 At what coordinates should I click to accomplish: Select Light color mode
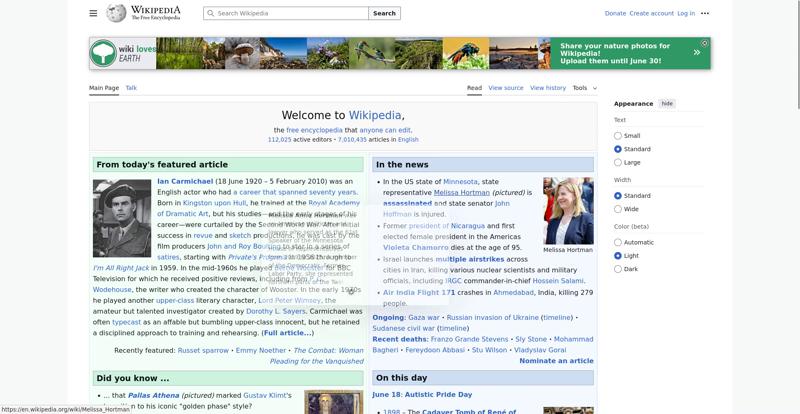point(618,256)
